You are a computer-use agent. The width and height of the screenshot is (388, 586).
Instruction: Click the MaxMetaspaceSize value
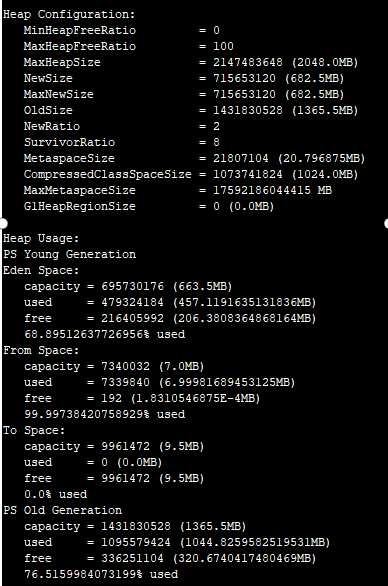pos(272,190)
